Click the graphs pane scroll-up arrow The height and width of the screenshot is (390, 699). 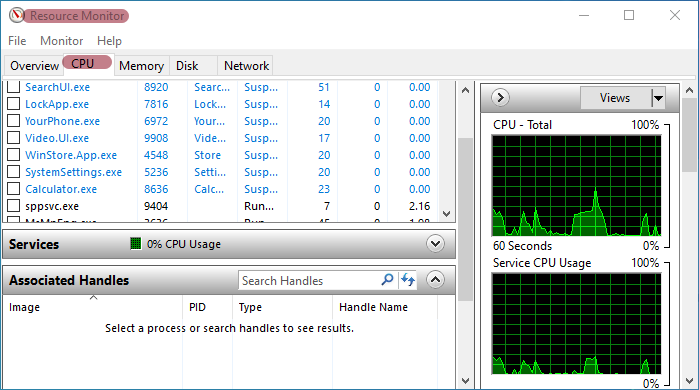pos(689,90)
